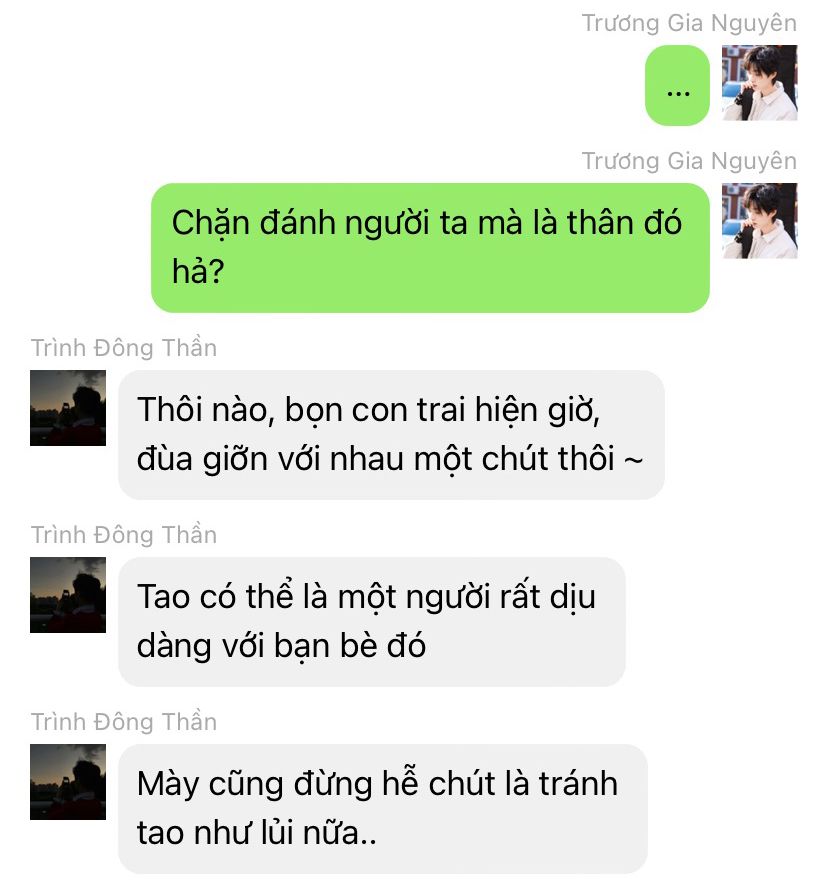Click the text 'đùa giỡn với nhau'
The image size is (828, 881).
pos(272,459)
